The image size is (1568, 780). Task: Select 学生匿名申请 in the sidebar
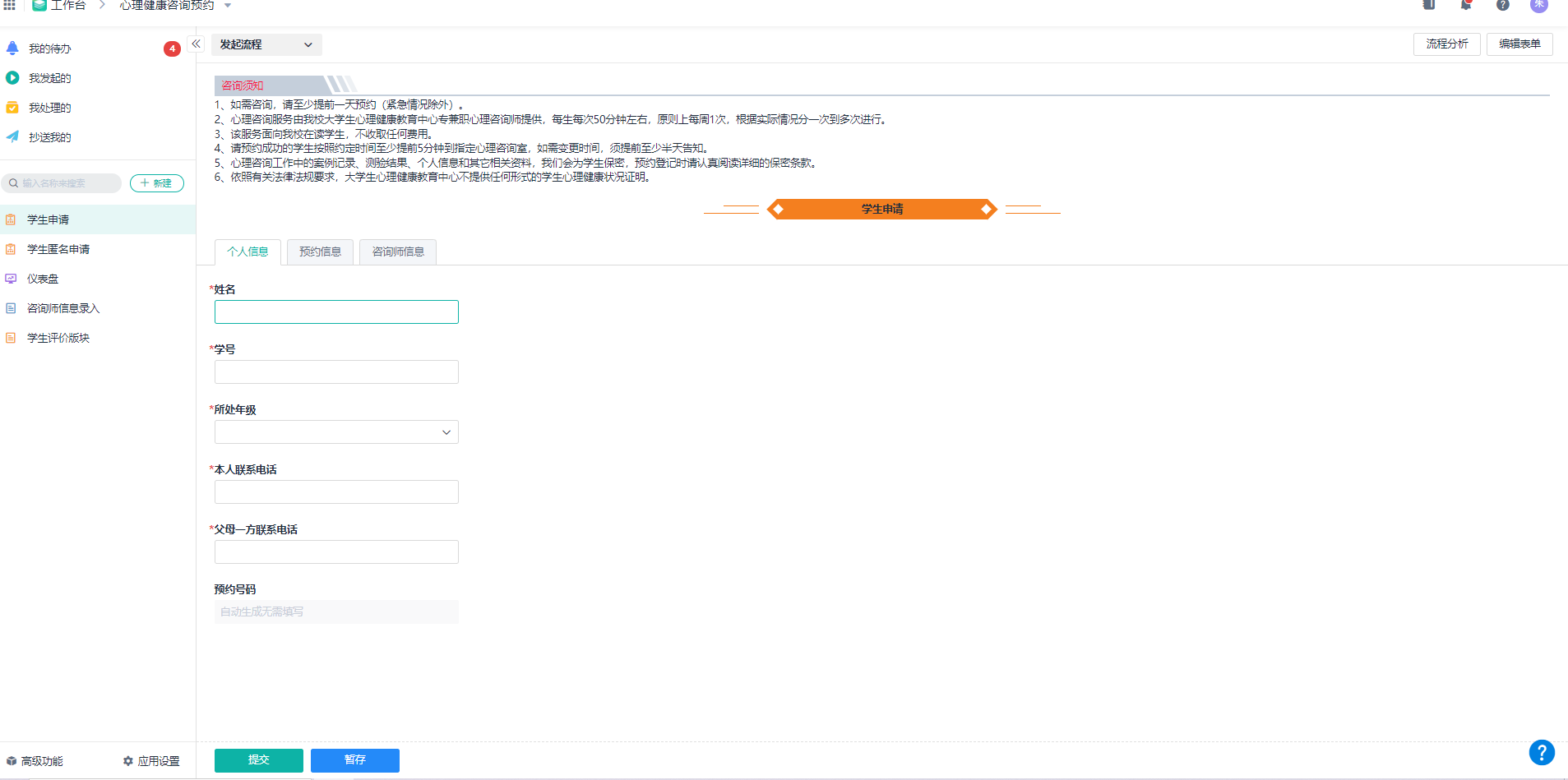[58, 249]
